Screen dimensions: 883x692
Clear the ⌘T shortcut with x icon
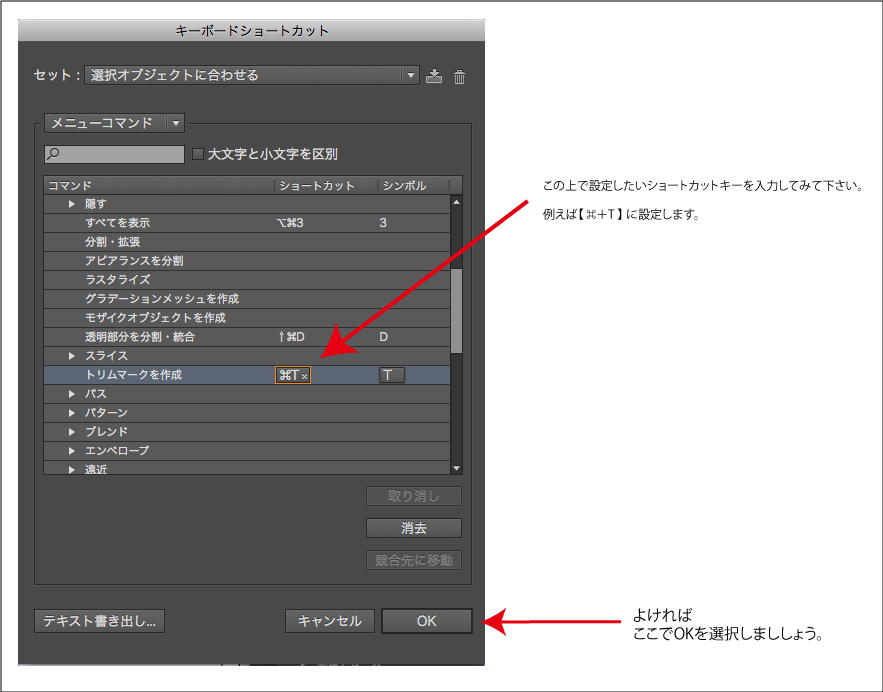tap(304, 376)
